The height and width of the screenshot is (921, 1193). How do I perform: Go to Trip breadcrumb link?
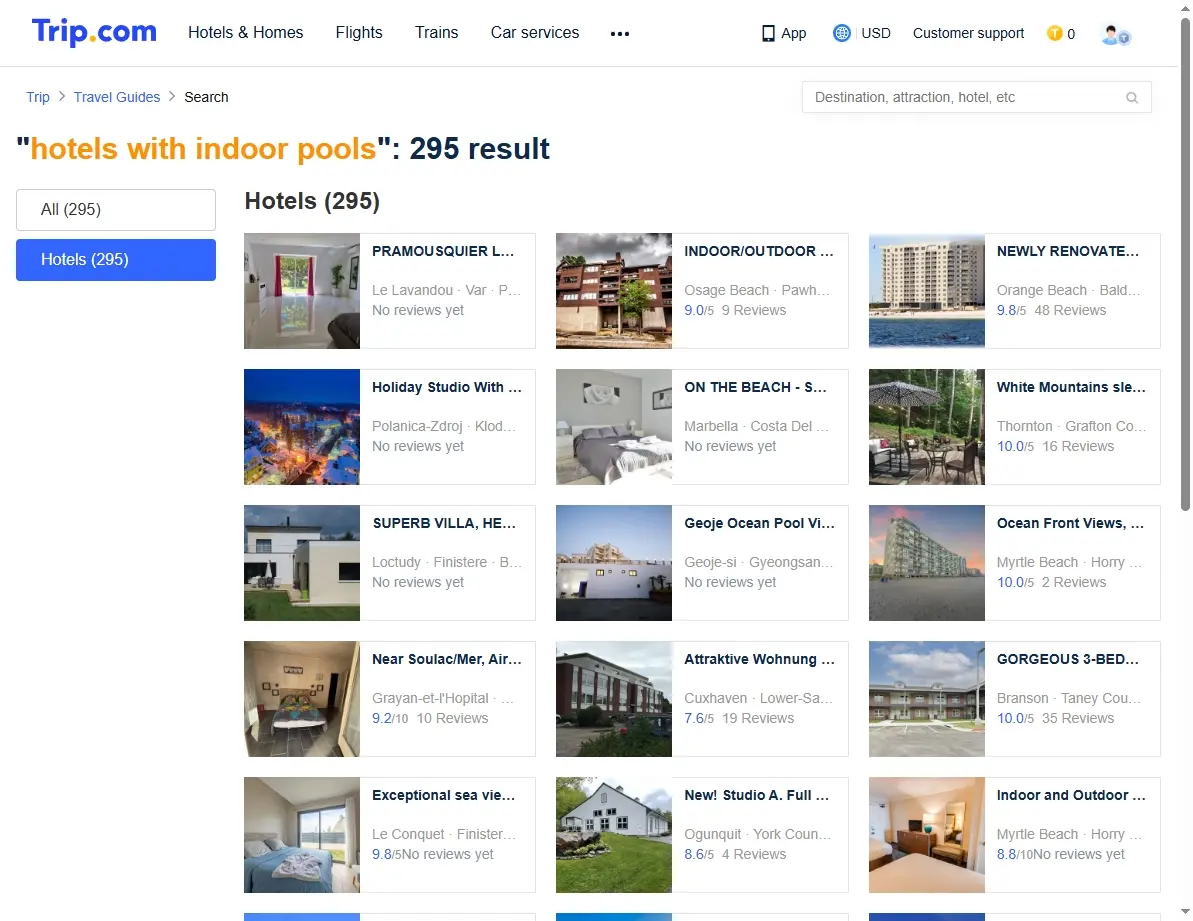(x=38, y=97)
